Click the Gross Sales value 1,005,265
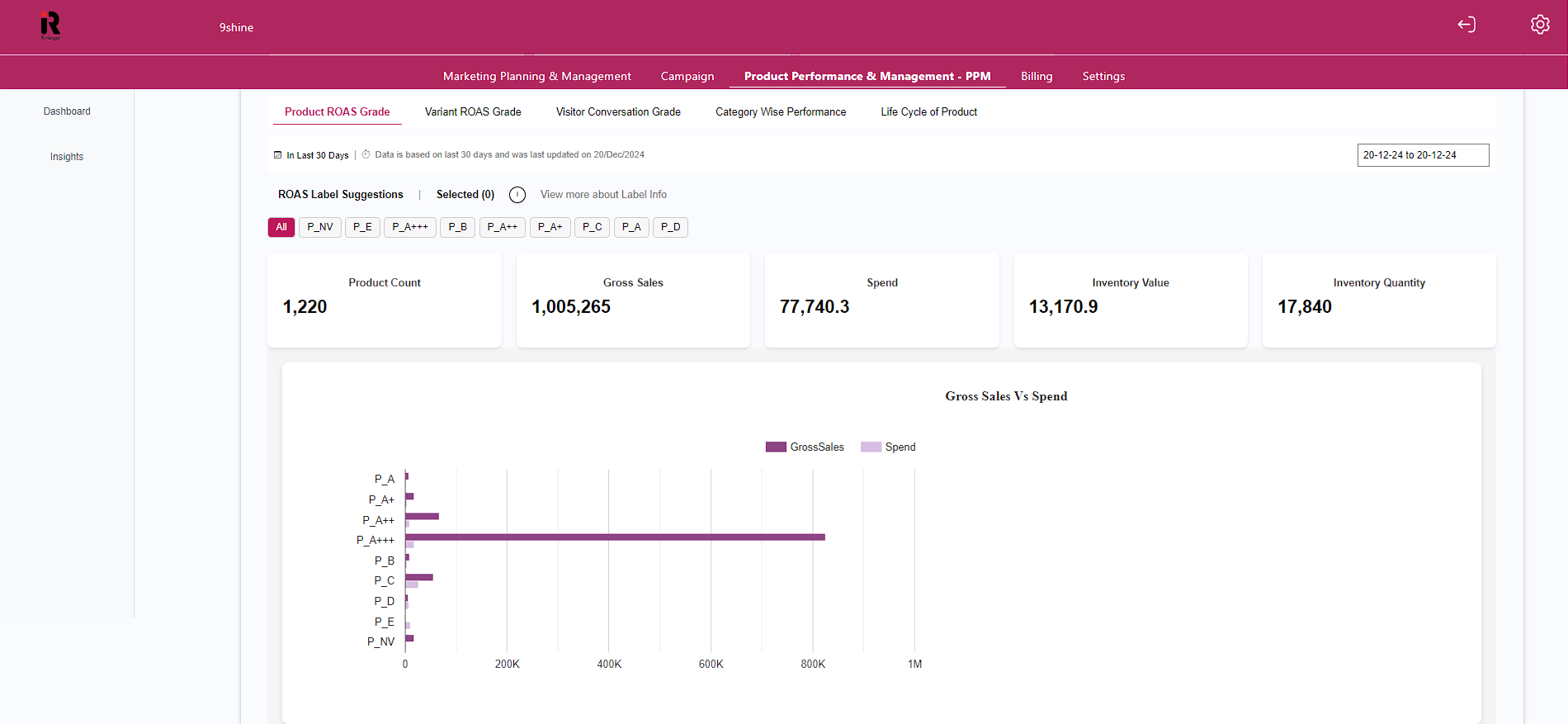Screen dimensions: 1568x724 pos(571,307)
